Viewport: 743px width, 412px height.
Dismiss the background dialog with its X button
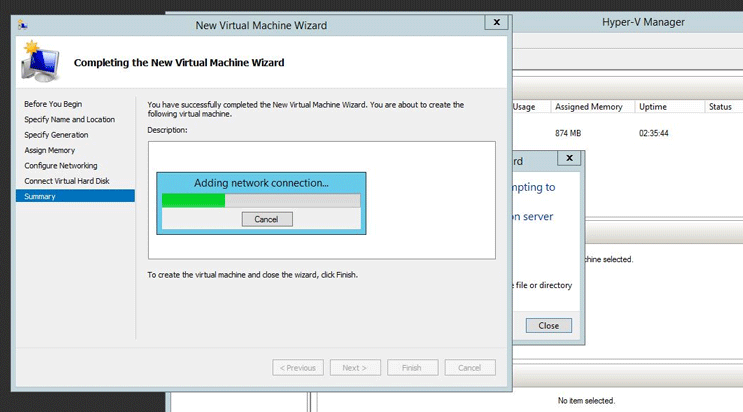(570, 158)
